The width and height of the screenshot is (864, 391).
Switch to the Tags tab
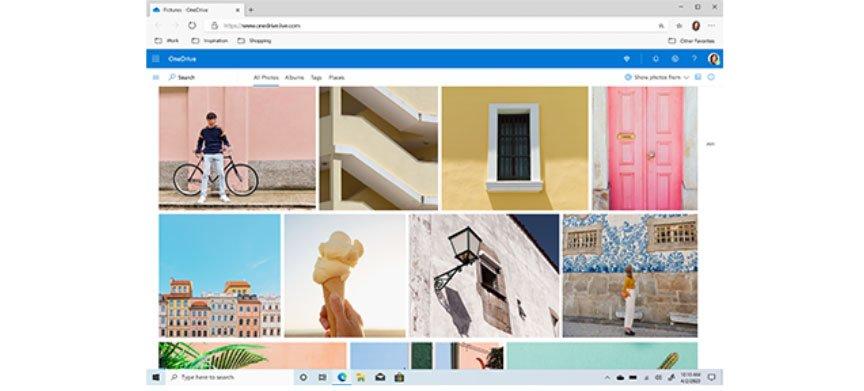tap(316, 78)
